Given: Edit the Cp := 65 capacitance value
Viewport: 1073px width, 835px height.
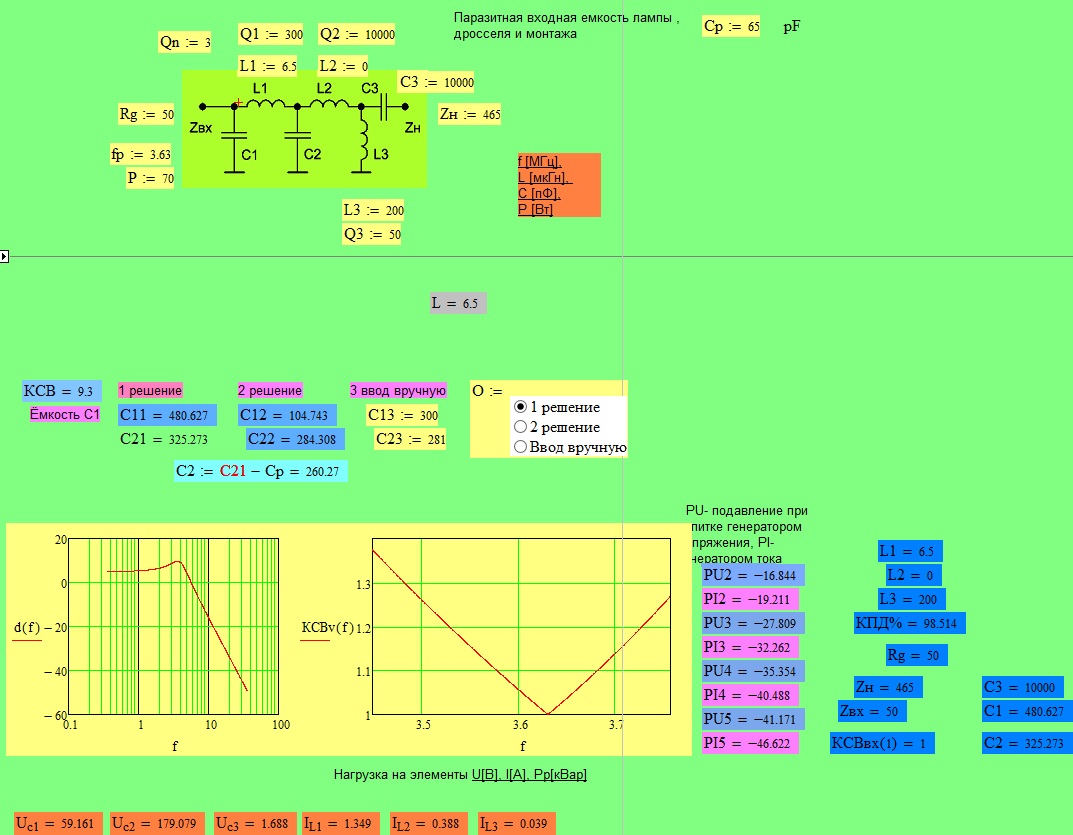Looking at the screenshot, I should pyautogui.click(x=732, y=27).
